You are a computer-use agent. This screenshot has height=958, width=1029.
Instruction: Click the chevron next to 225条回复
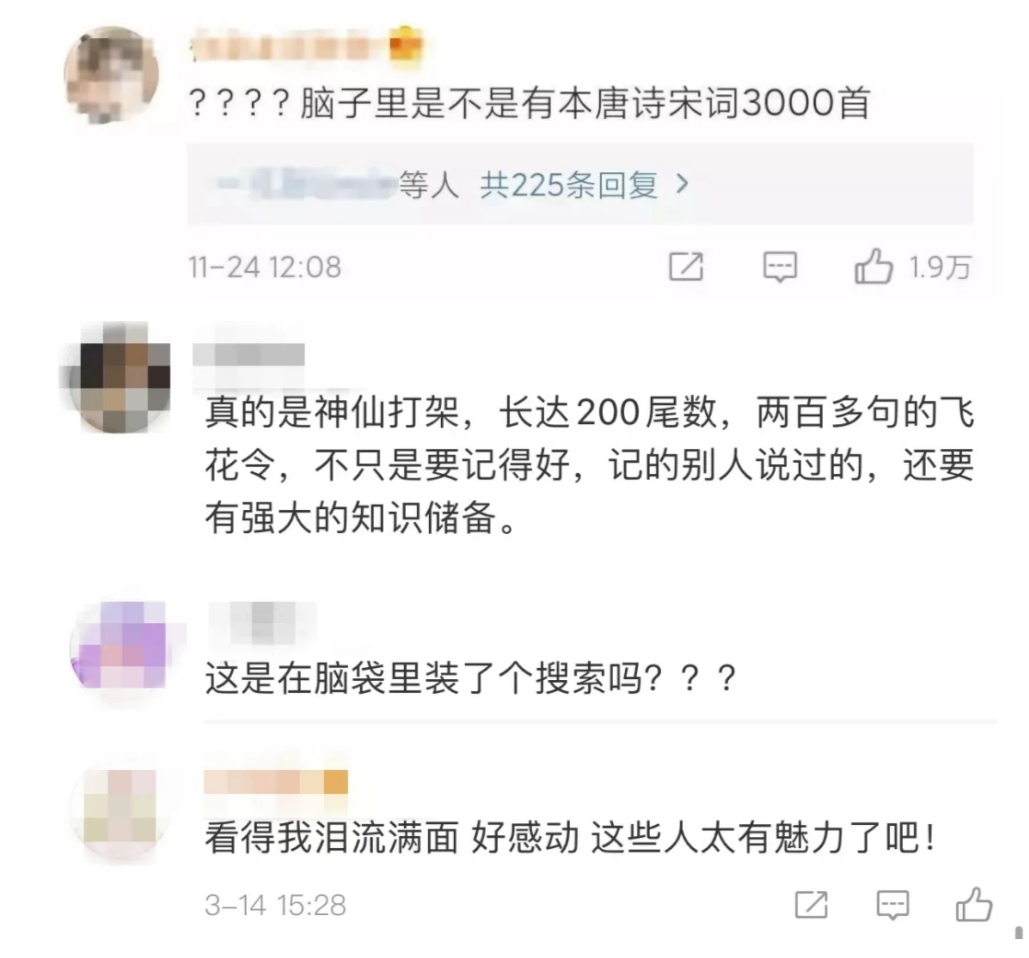click(682, 185)
